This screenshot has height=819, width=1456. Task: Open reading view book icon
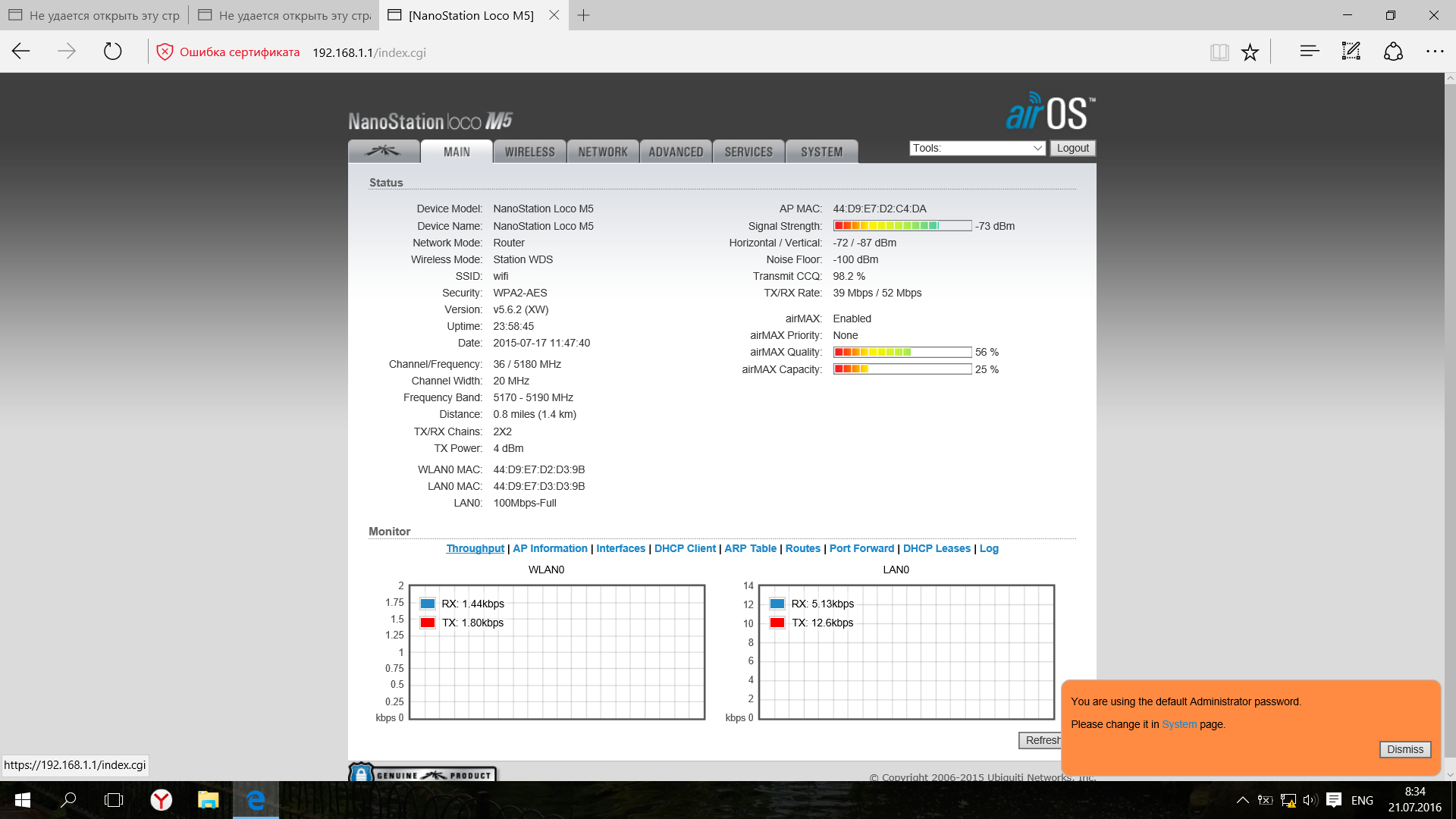[x=1219, y=52]
